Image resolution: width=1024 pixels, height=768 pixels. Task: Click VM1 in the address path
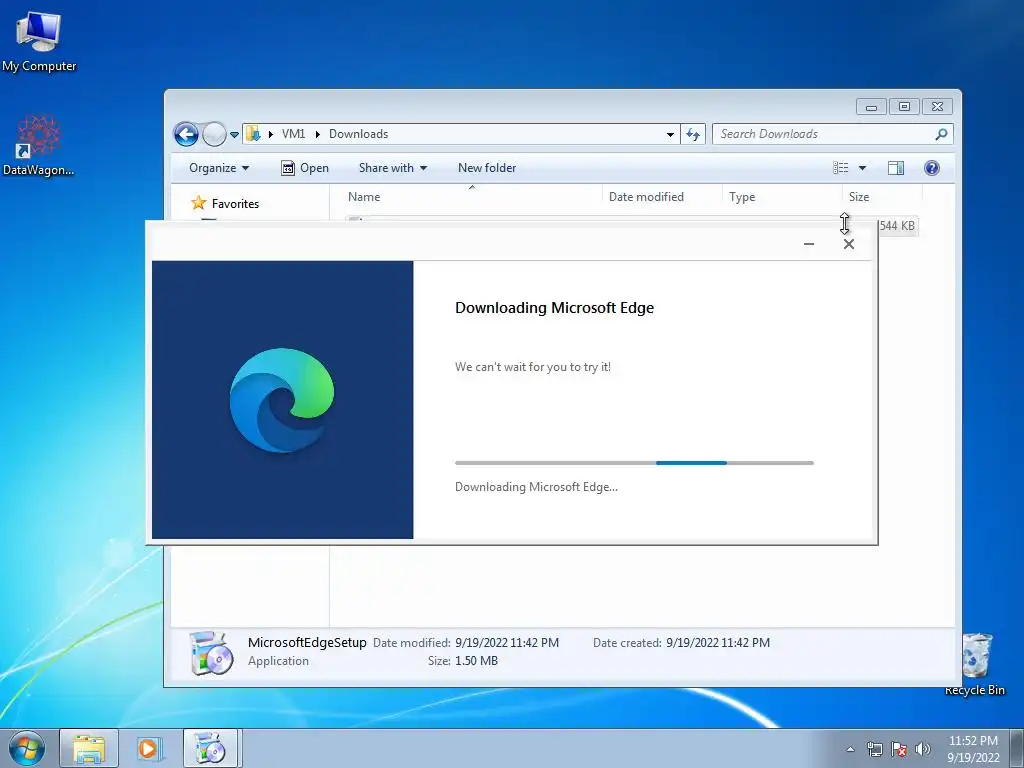point(293,134)
